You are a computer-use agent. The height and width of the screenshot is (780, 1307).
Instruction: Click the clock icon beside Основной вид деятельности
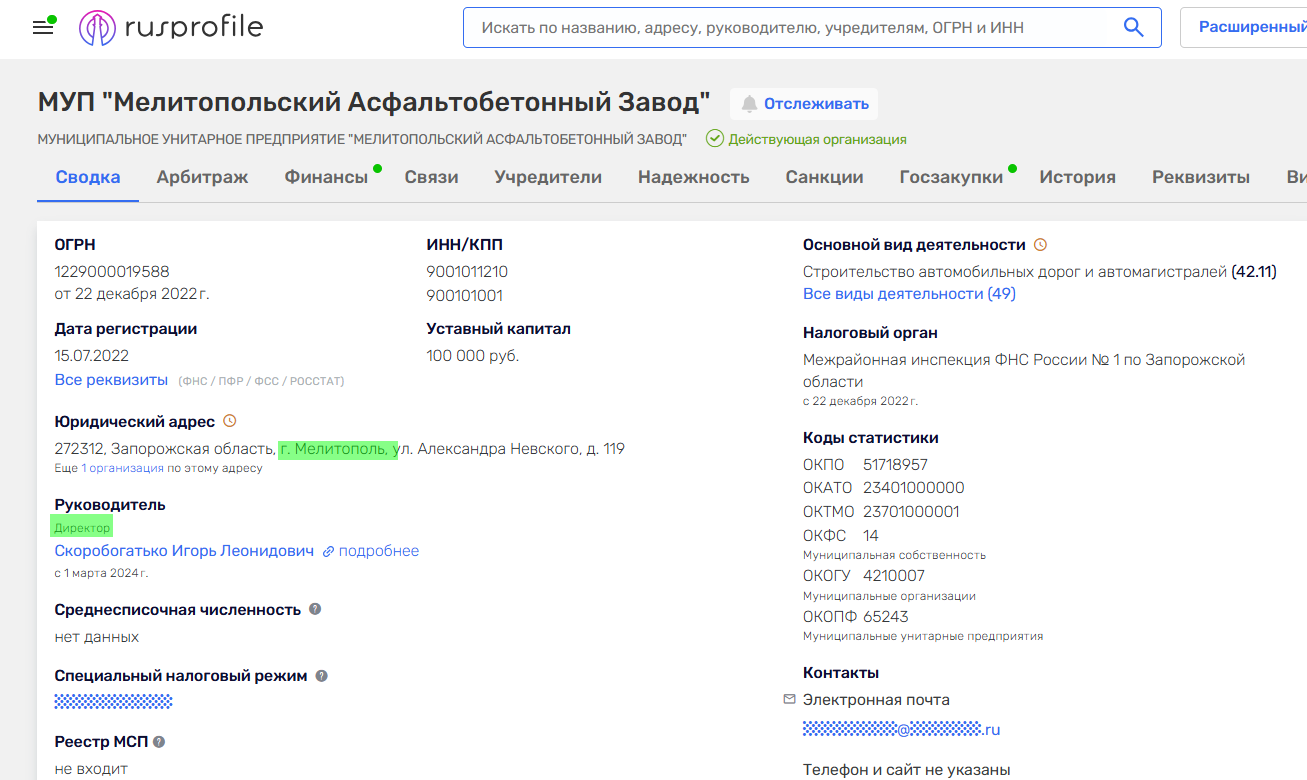[1040, 245]
